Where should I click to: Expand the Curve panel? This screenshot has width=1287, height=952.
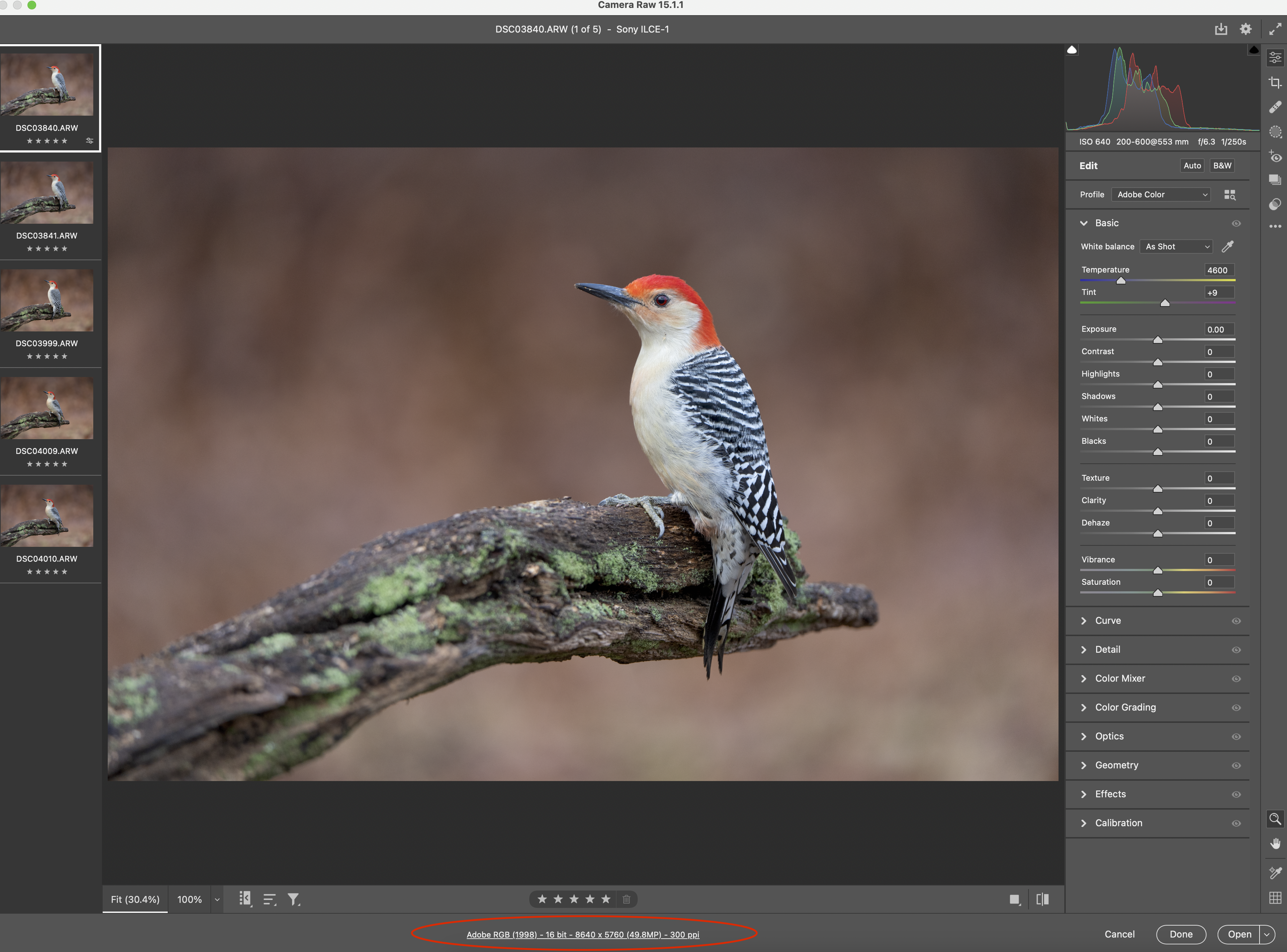[1107, 621]
